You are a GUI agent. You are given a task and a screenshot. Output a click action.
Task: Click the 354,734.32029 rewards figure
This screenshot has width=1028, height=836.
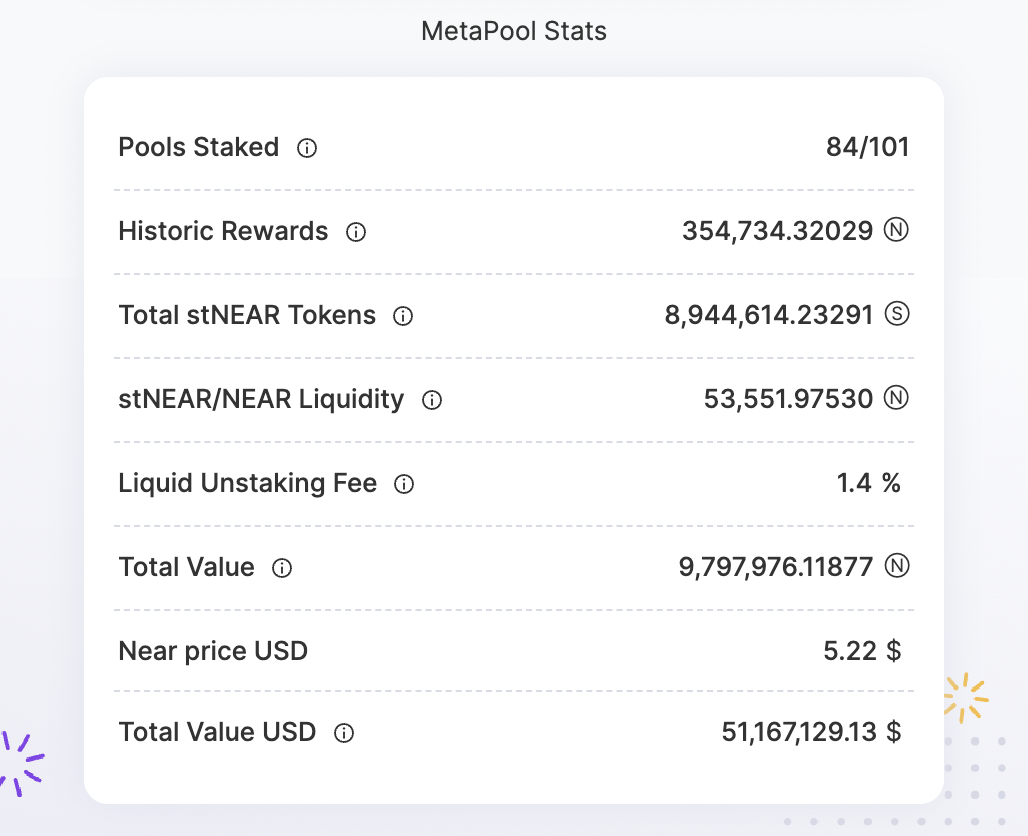[x=778, y=231]
